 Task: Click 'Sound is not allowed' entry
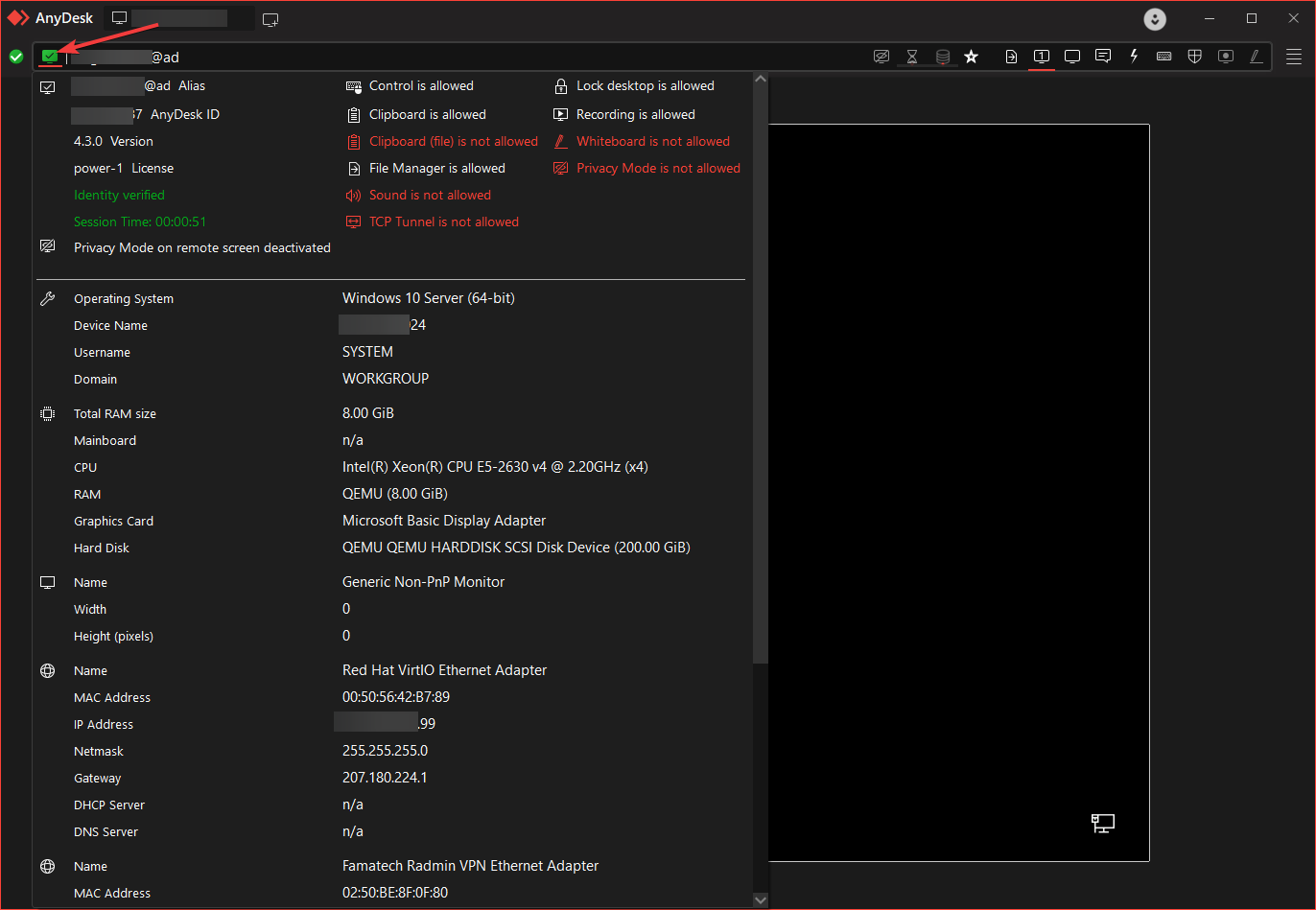pyautogui.click(x=430, y=195)
